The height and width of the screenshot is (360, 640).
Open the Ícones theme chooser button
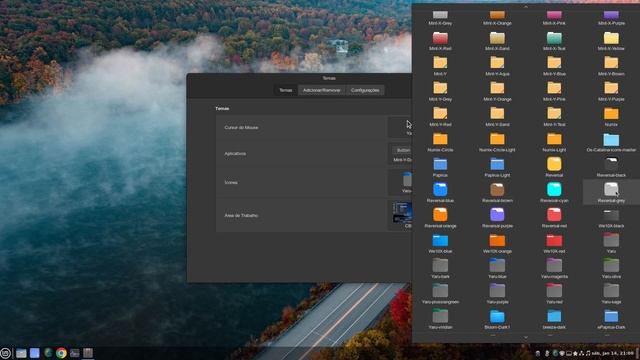tap(400, 182)
